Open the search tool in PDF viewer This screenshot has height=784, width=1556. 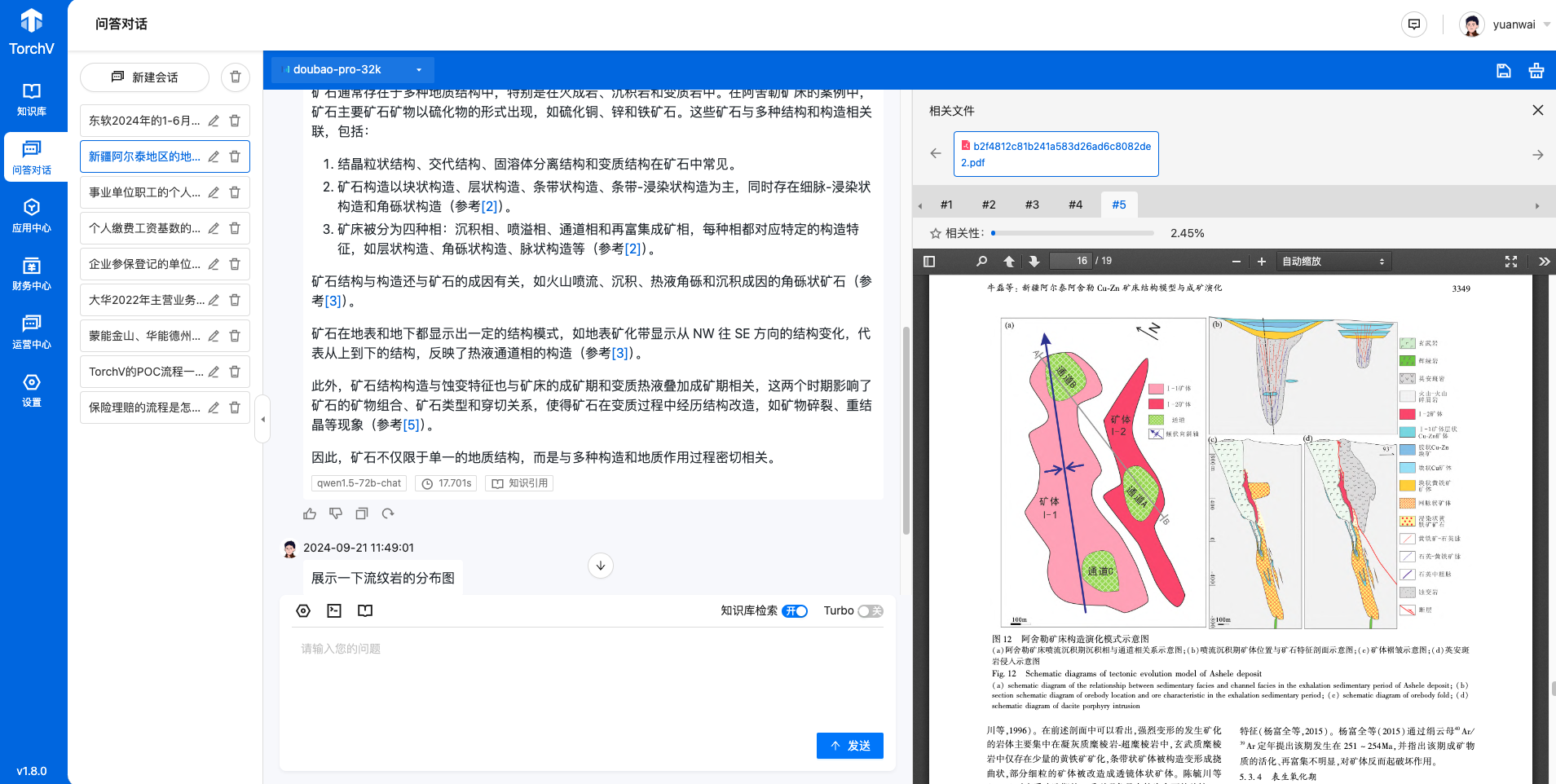click(x=981, y=262)
